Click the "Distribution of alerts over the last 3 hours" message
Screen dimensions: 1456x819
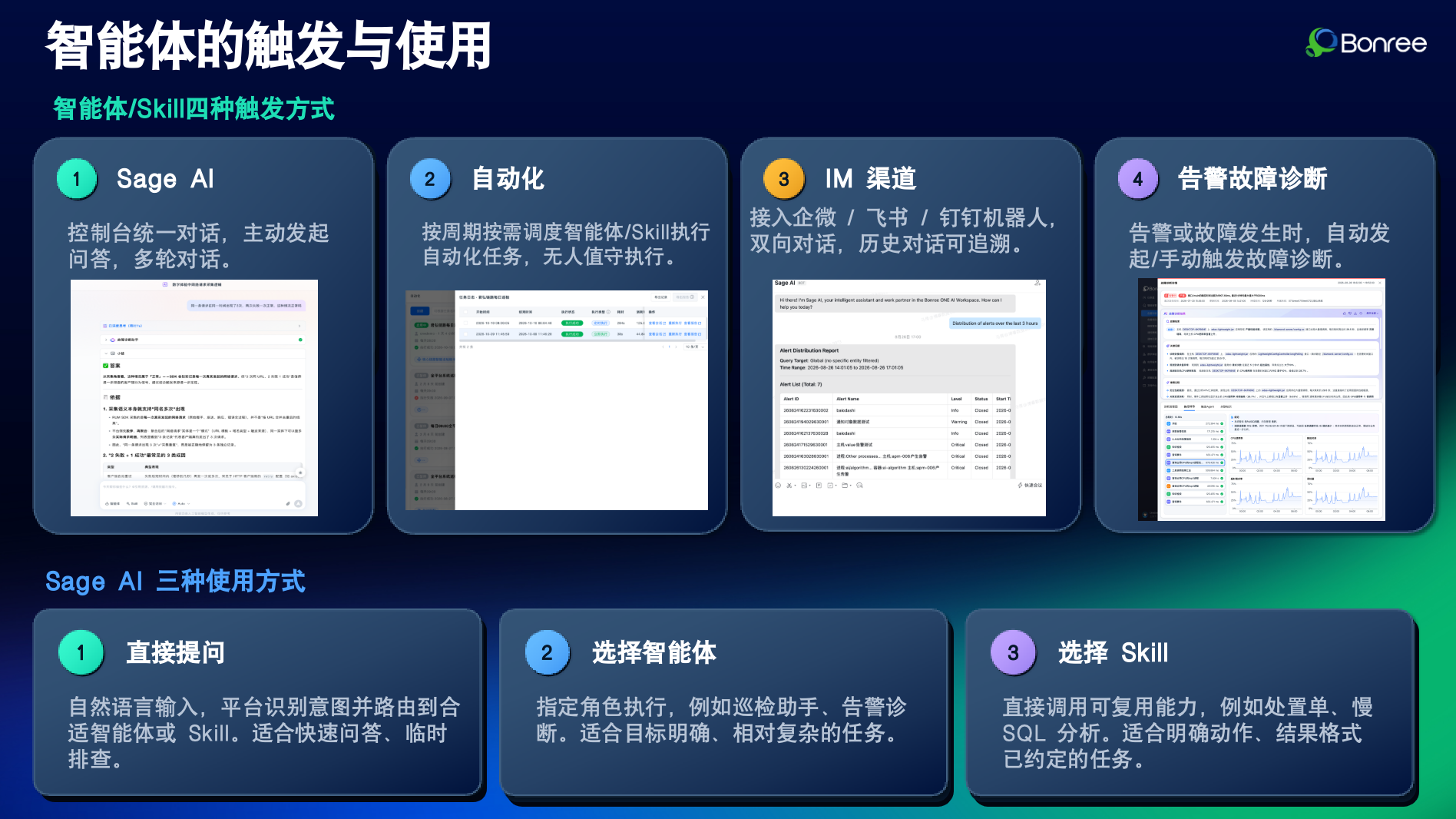tap(994, 323)
